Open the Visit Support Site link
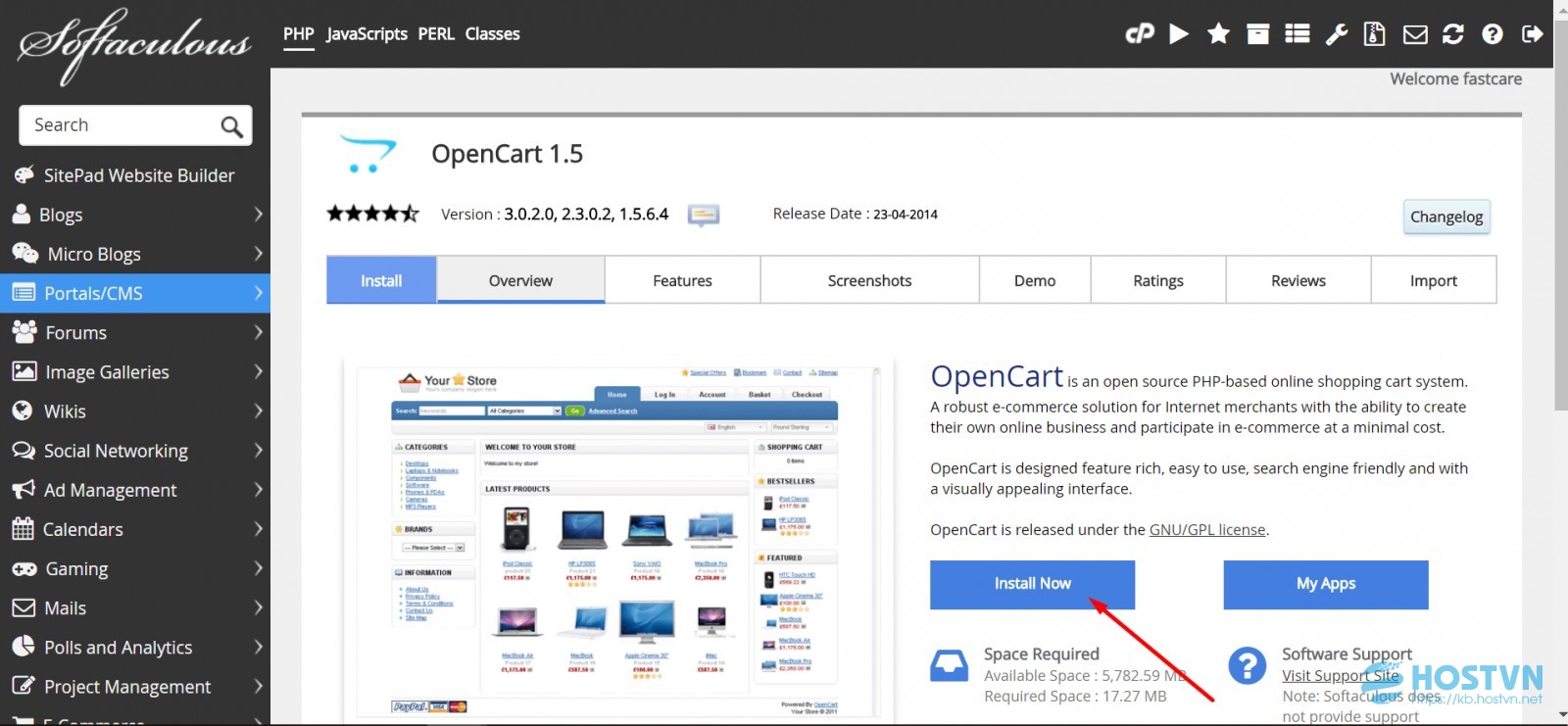 pos(1341,675)
